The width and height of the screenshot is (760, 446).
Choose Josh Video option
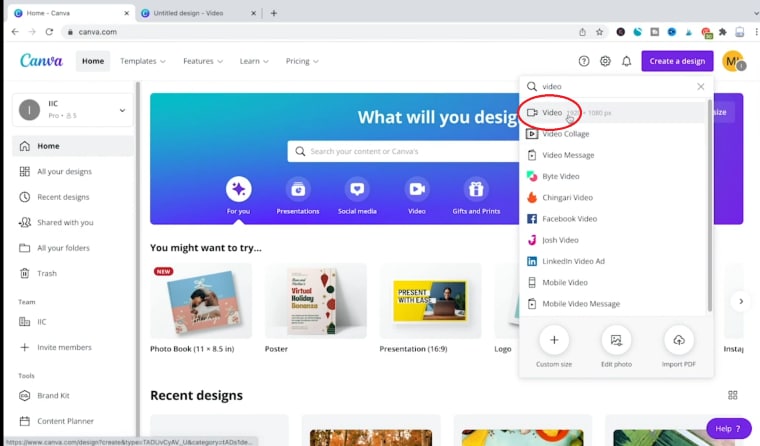point(613,240)
